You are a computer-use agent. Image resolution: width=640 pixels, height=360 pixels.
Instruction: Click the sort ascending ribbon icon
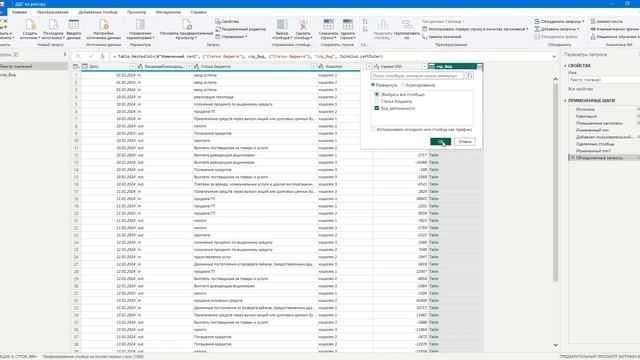[365, 21]
